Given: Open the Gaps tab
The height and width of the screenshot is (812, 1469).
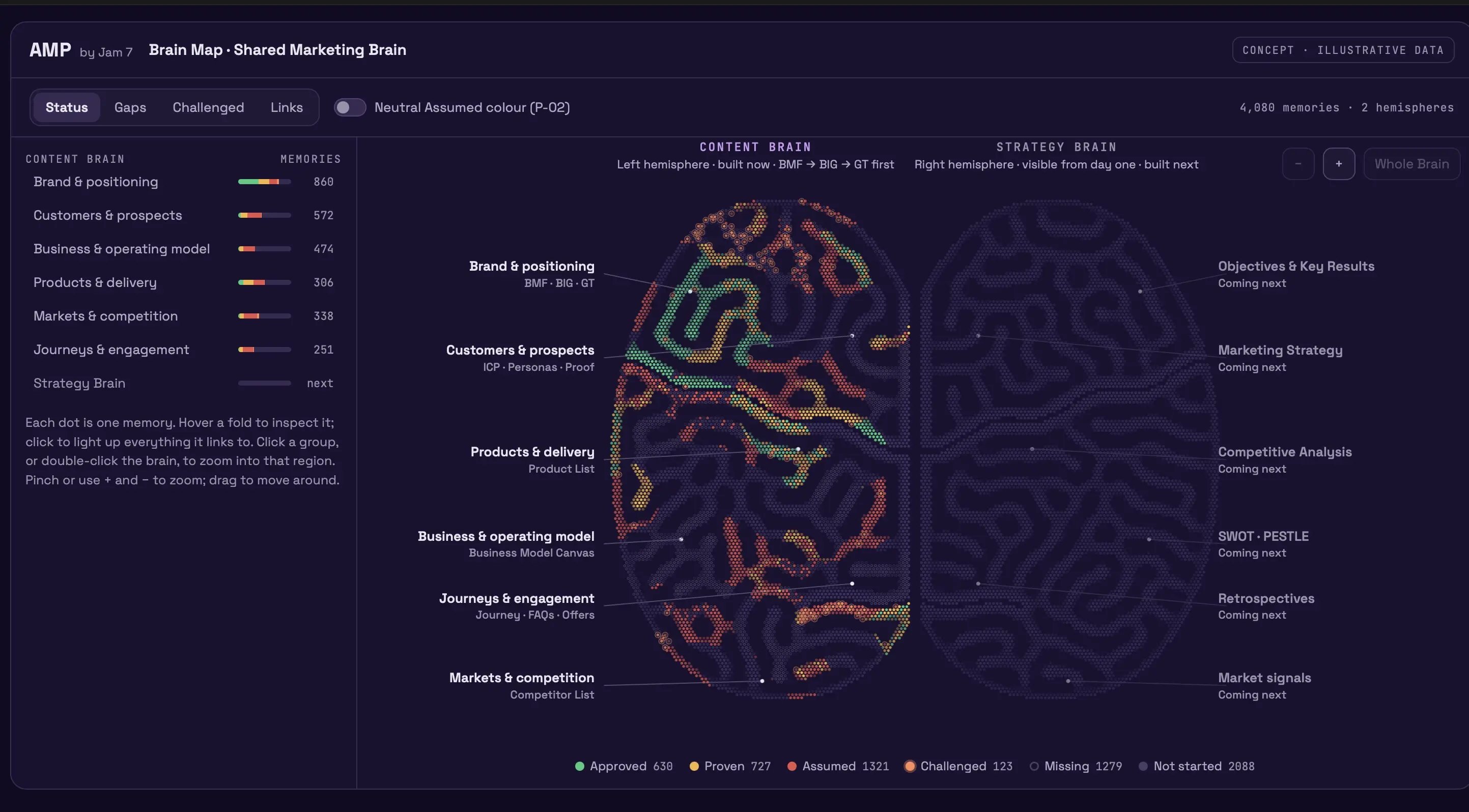Looking at the screenshot, I should click(130, 107).
